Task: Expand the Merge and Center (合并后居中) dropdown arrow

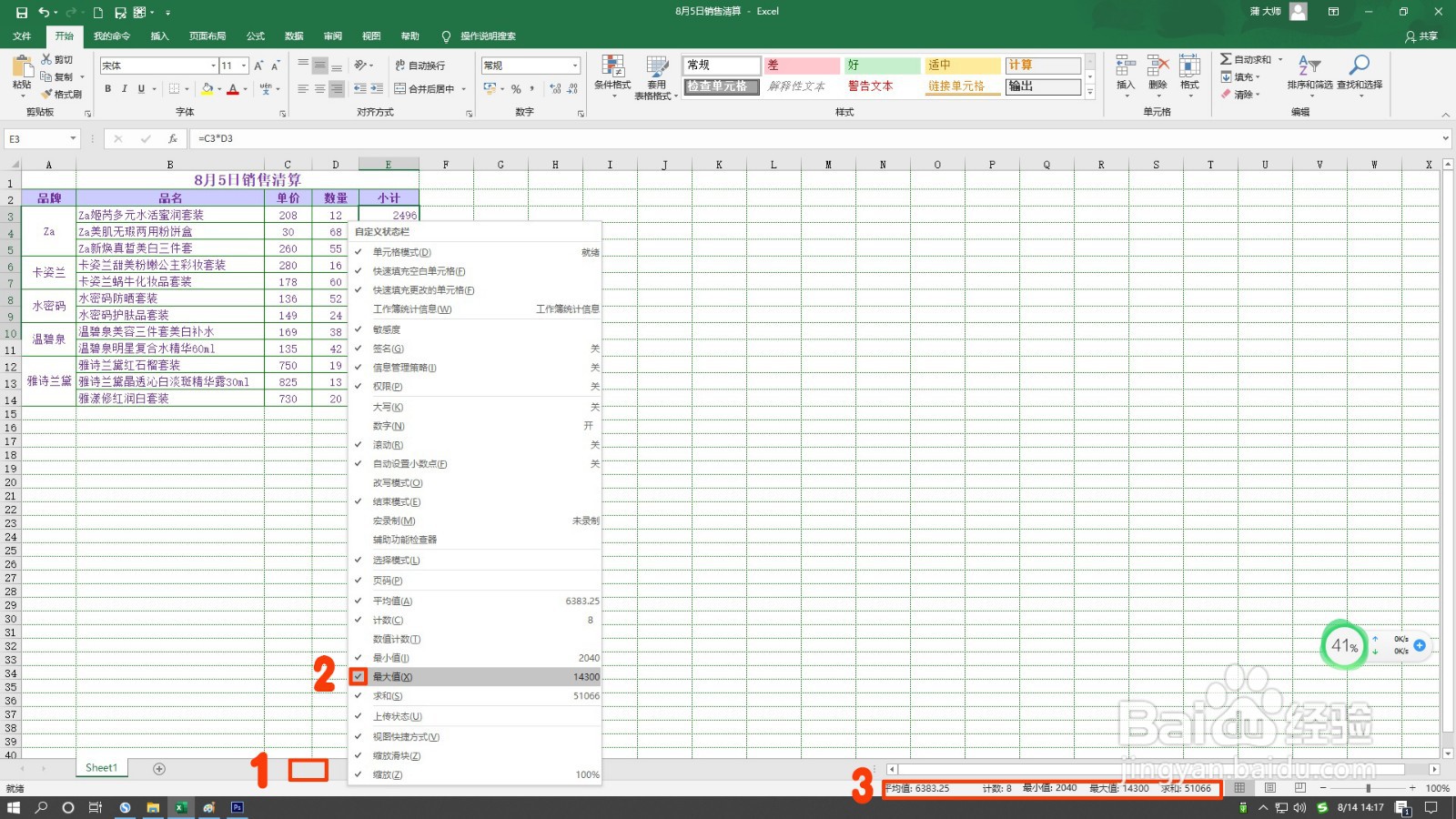Action: coord(463,88)
